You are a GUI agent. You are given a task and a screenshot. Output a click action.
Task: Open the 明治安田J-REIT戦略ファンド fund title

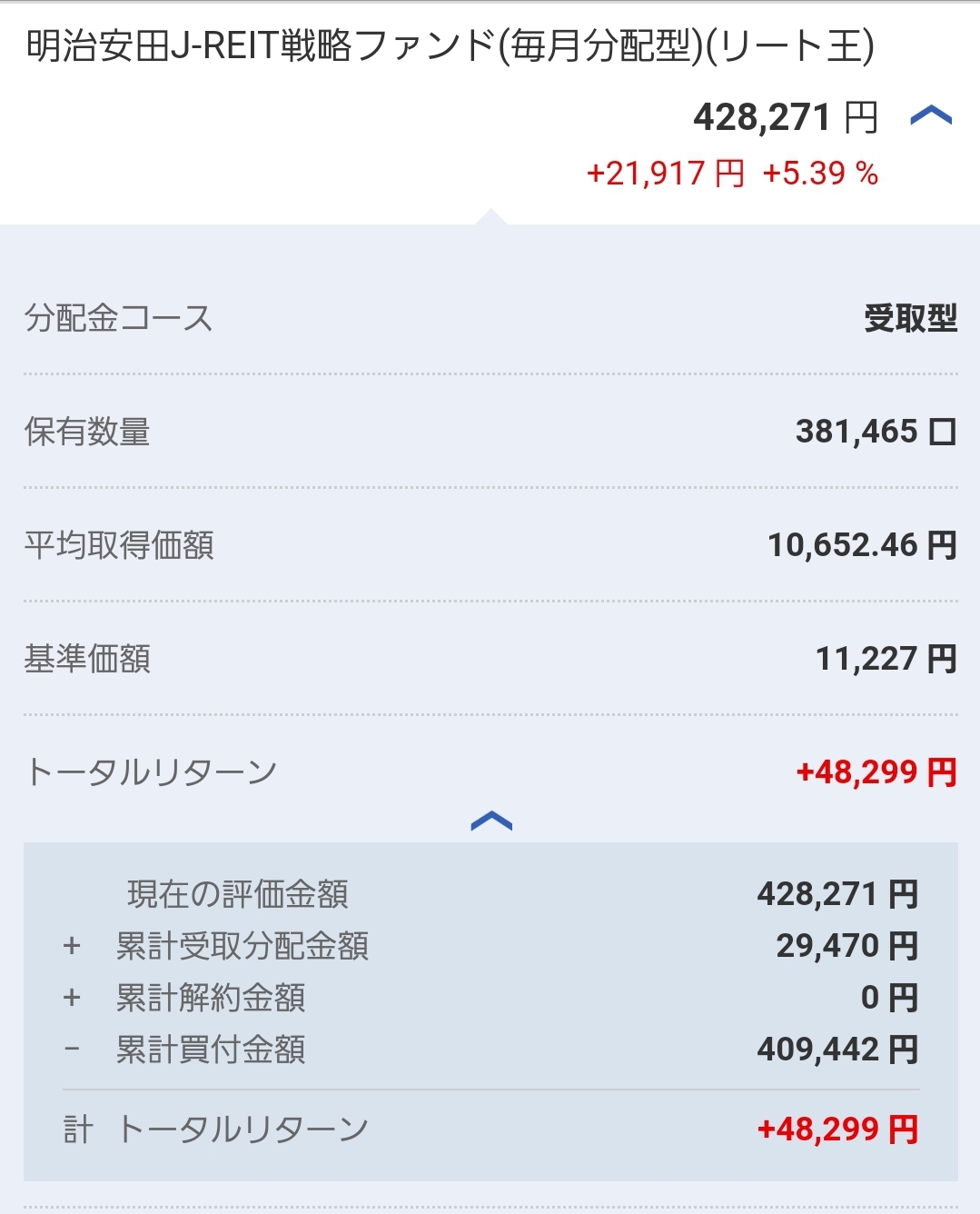450,46
